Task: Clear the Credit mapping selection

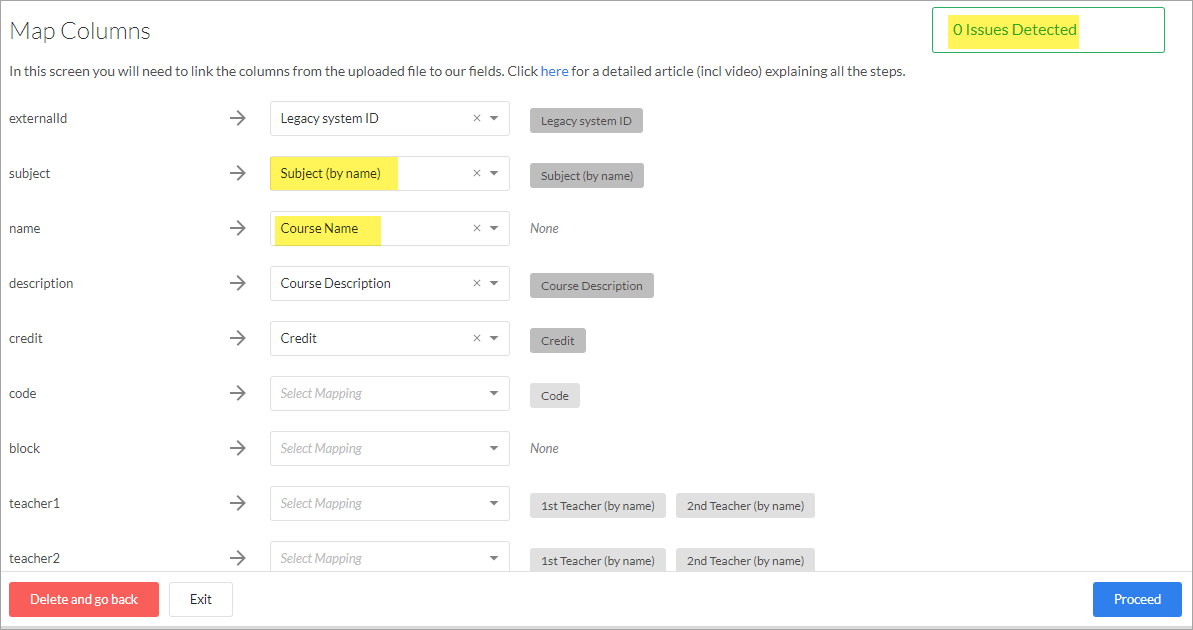Action: point(477,339)
